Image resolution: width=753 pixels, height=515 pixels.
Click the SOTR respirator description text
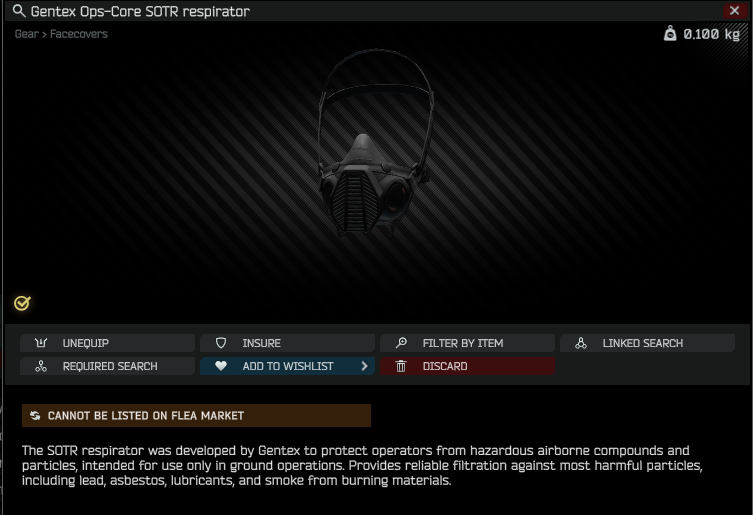(363, 465)
